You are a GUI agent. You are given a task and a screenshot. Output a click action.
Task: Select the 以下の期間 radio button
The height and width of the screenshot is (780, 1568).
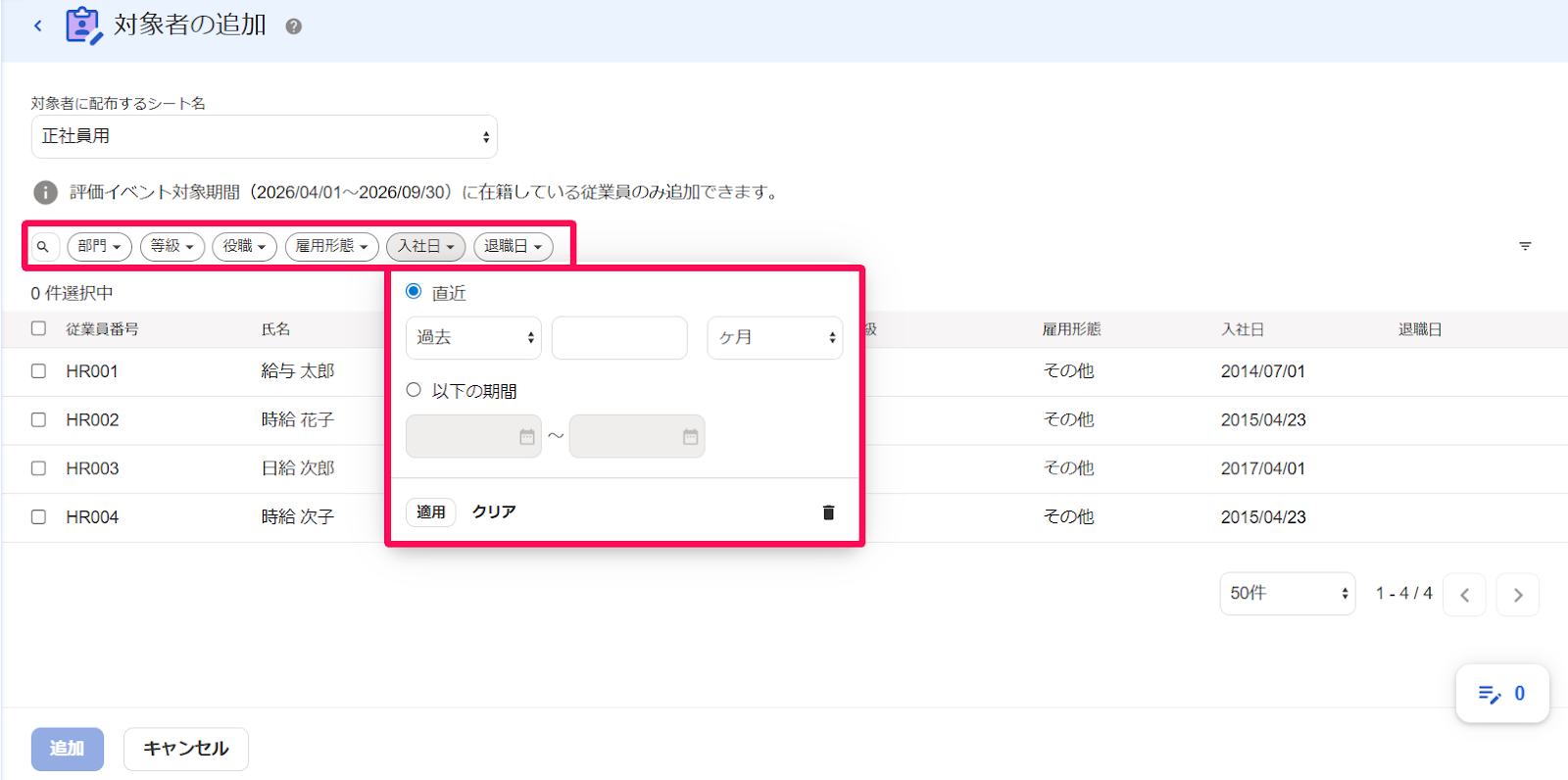pyautogui.click(x=414, y=390)
